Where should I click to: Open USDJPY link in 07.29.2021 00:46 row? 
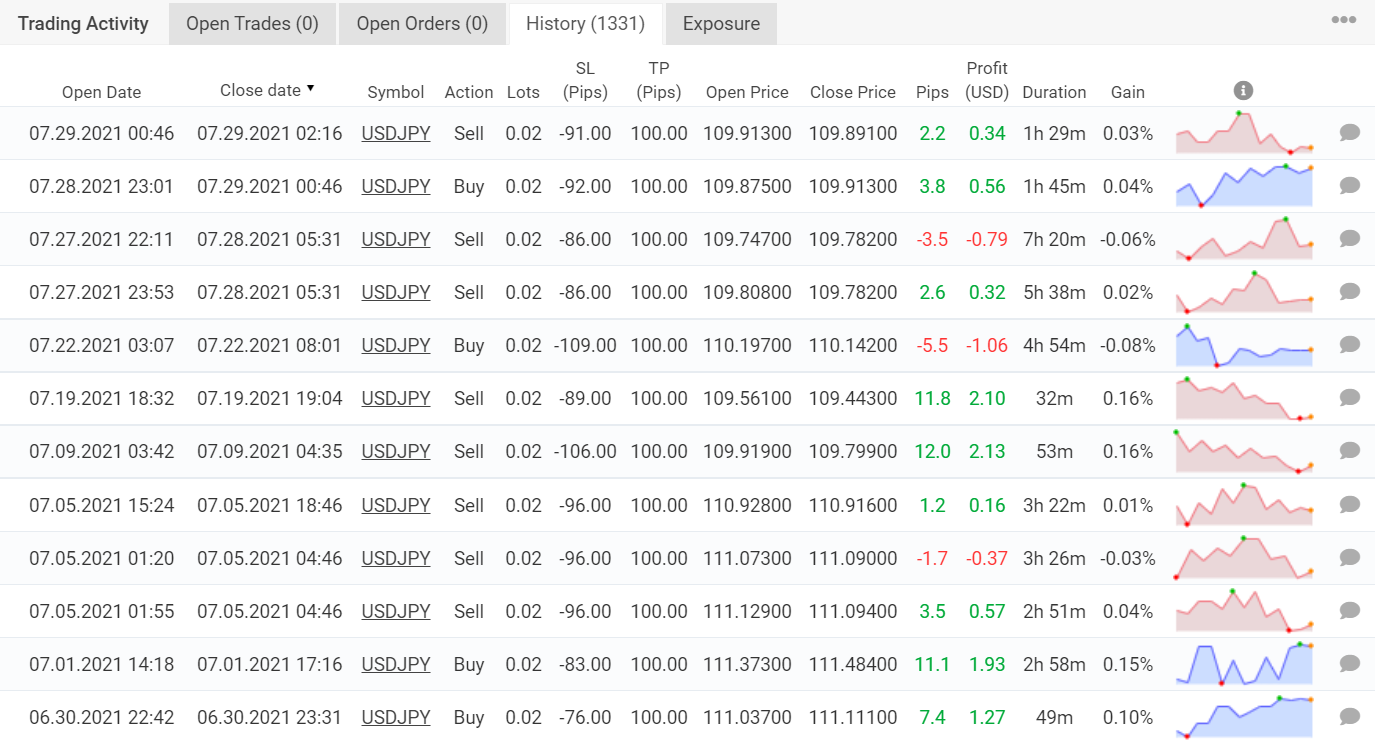tap(396, 133)
